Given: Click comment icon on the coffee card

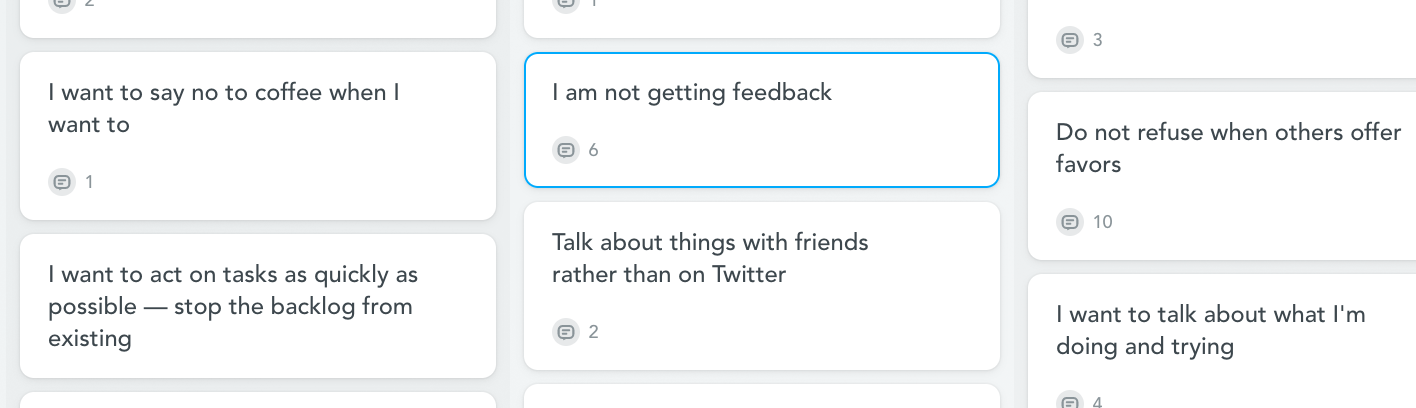Looking at the screenshot, I should (x=62, y=182).
